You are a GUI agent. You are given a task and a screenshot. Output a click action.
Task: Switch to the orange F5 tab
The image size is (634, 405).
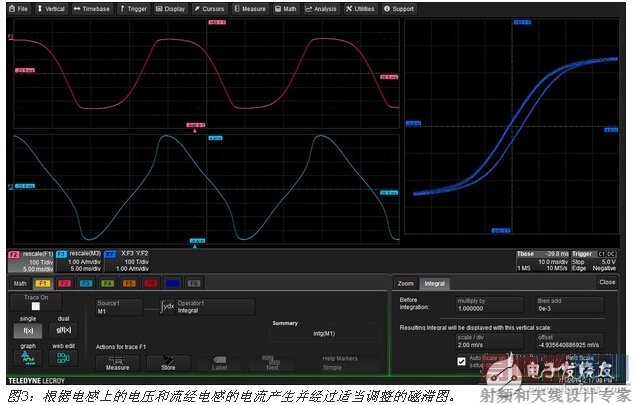[x=129, y=283]
